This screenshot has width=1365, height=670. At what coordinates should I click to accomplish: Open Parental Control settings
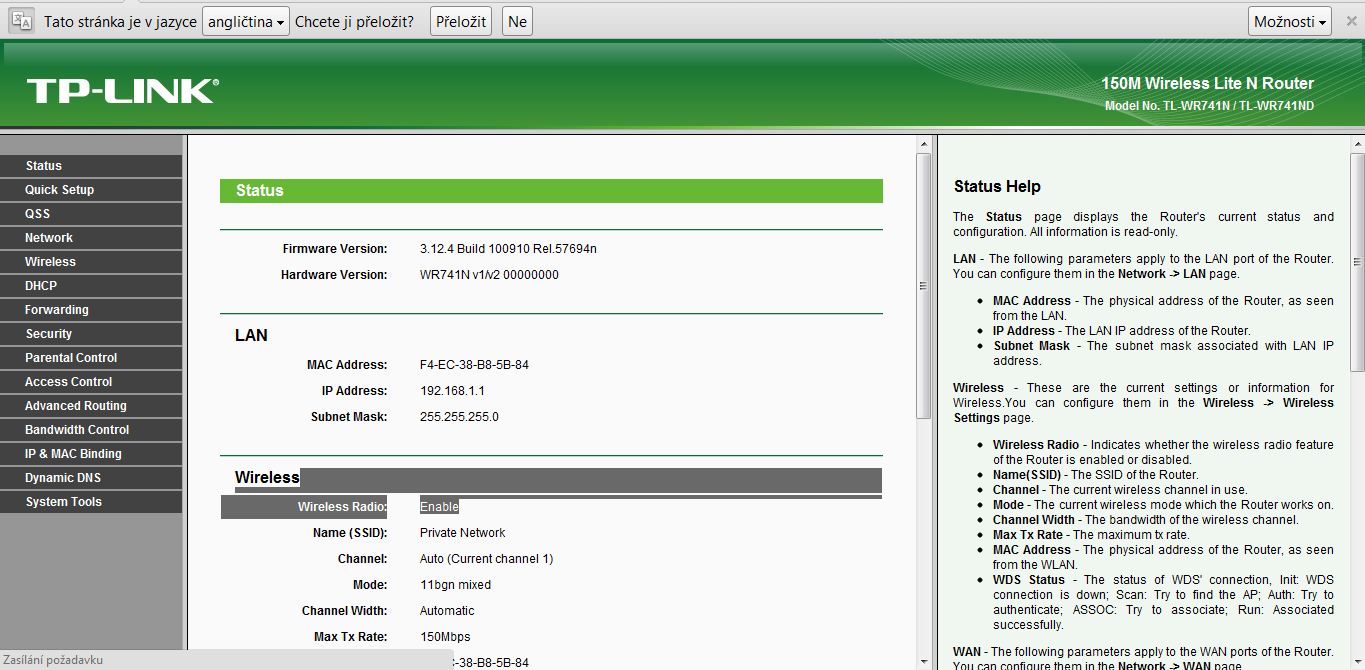(91, 358)
